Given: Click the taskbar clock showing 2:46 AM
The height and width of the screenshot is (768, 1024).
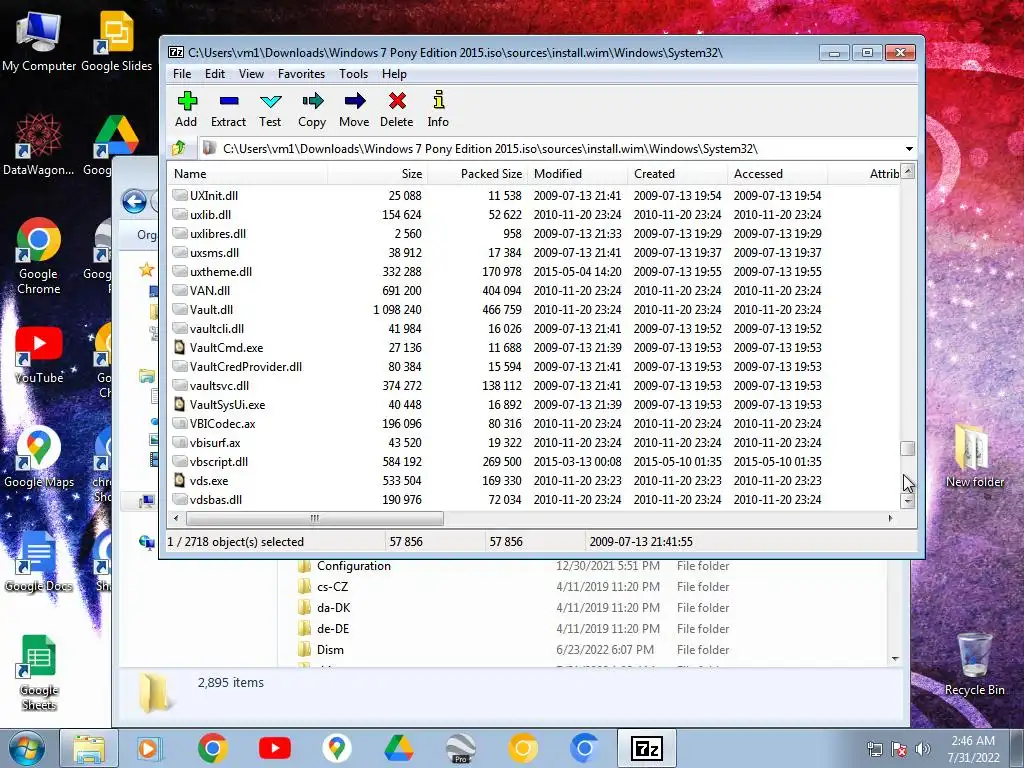Looking at the screenshot, I should pos(973,749).
